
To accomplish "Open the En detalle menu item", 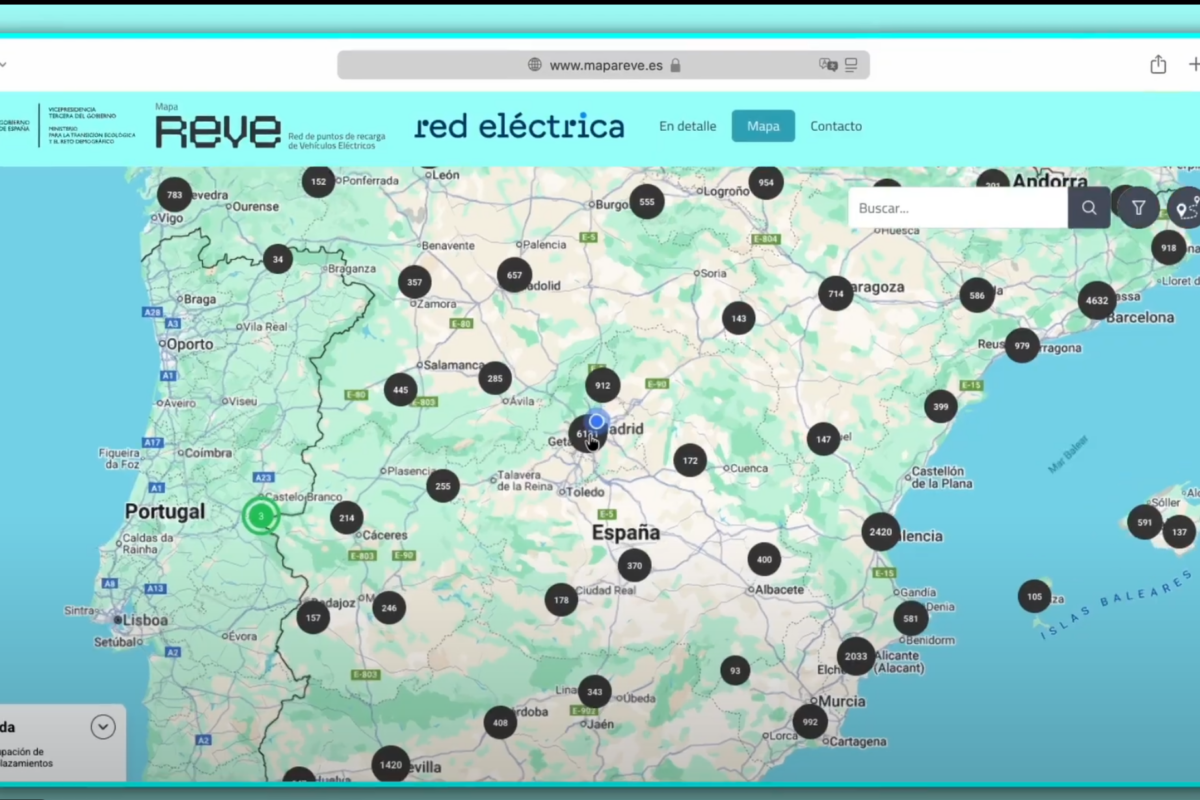I will (x=687, y=126).
